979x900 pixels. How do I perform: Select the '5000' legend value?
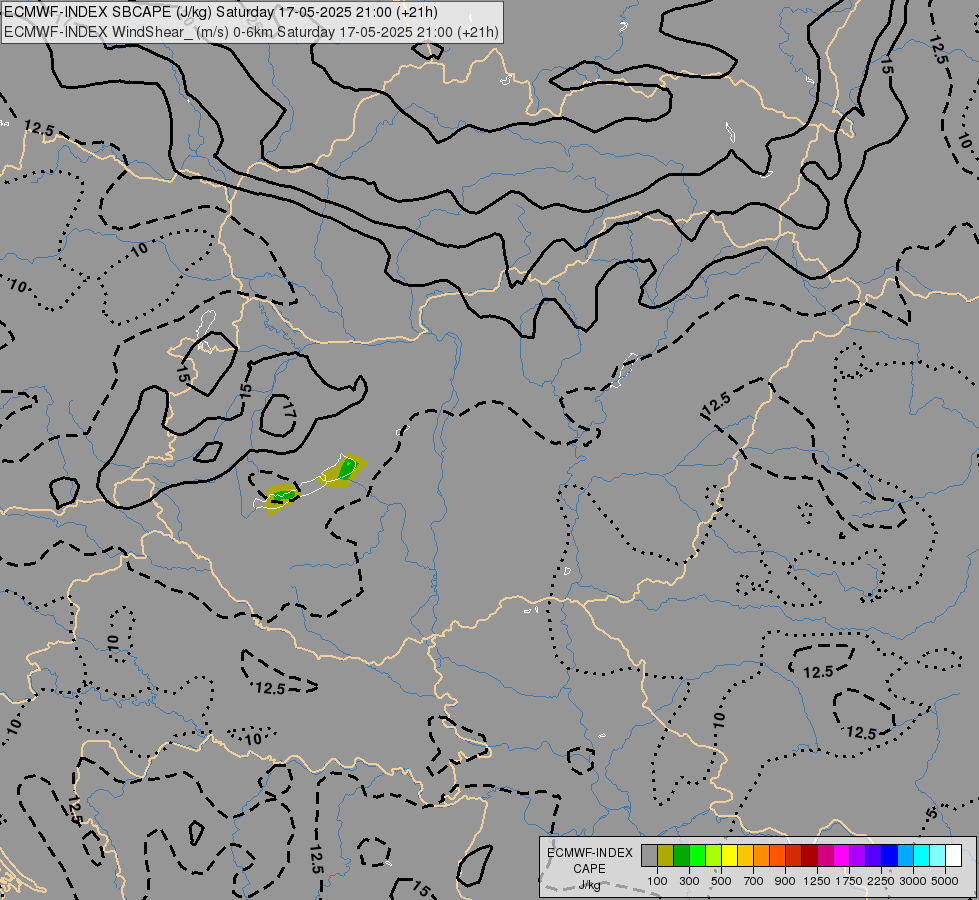point(945,881)
